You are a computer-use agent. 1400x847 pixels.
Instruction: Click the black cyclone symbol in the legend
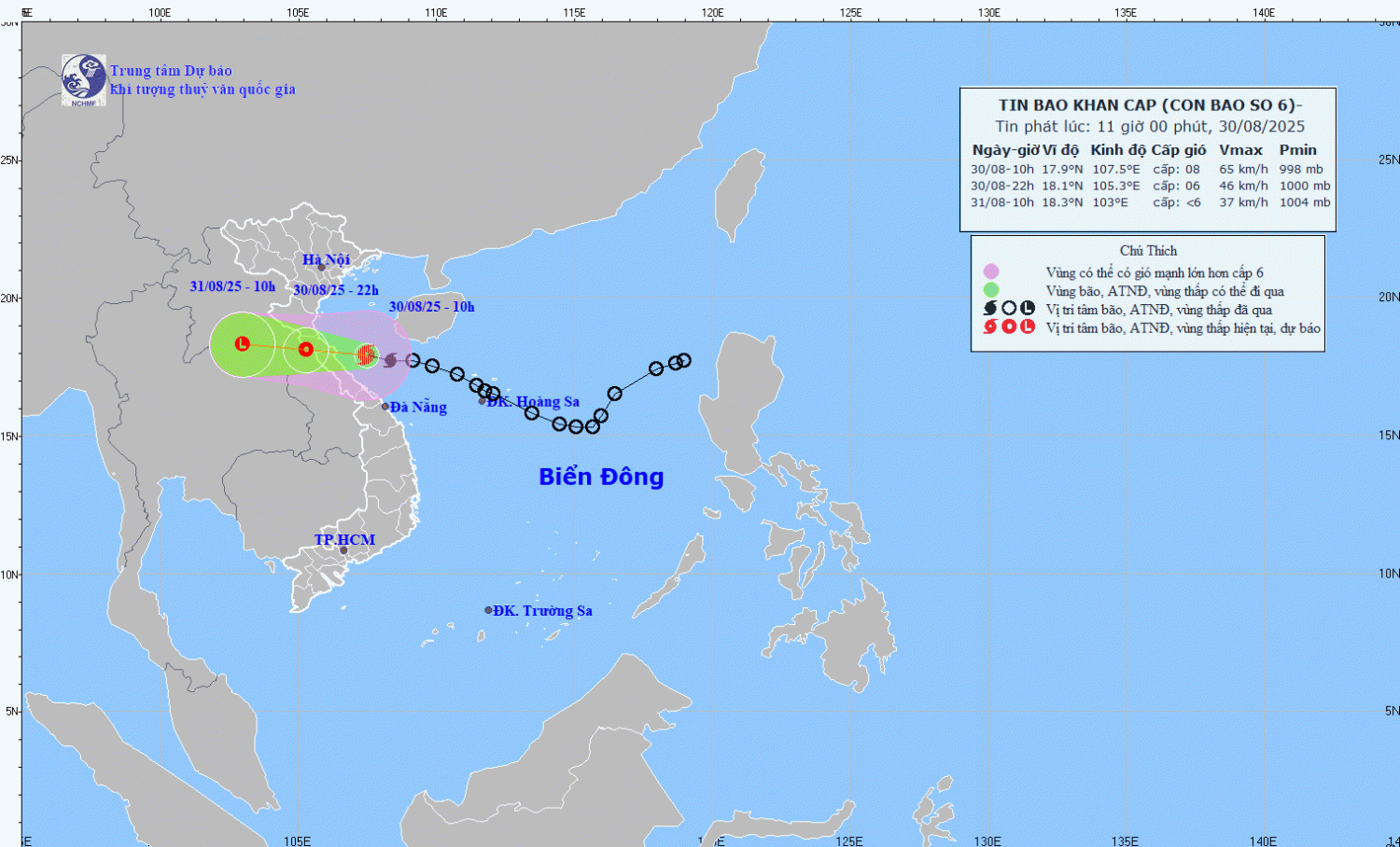click(990, 309)
